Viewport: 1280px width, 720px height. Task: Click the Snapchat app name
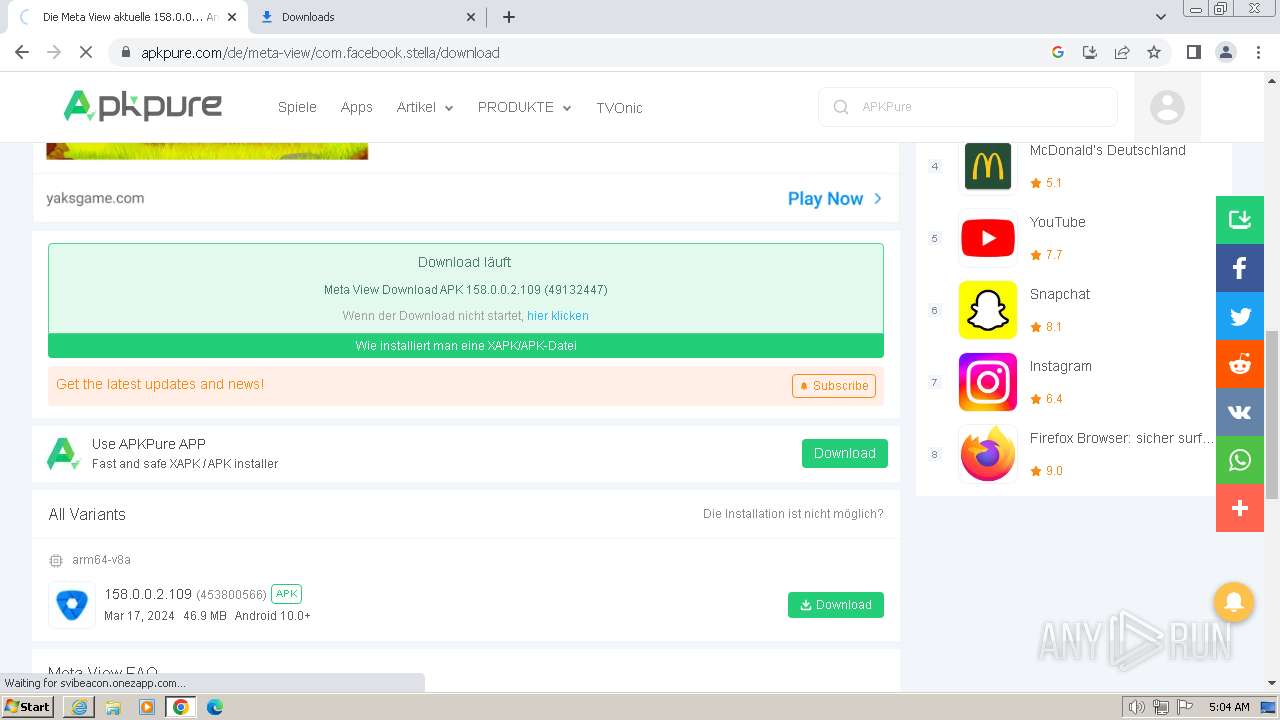click(x=1060, y=294)
